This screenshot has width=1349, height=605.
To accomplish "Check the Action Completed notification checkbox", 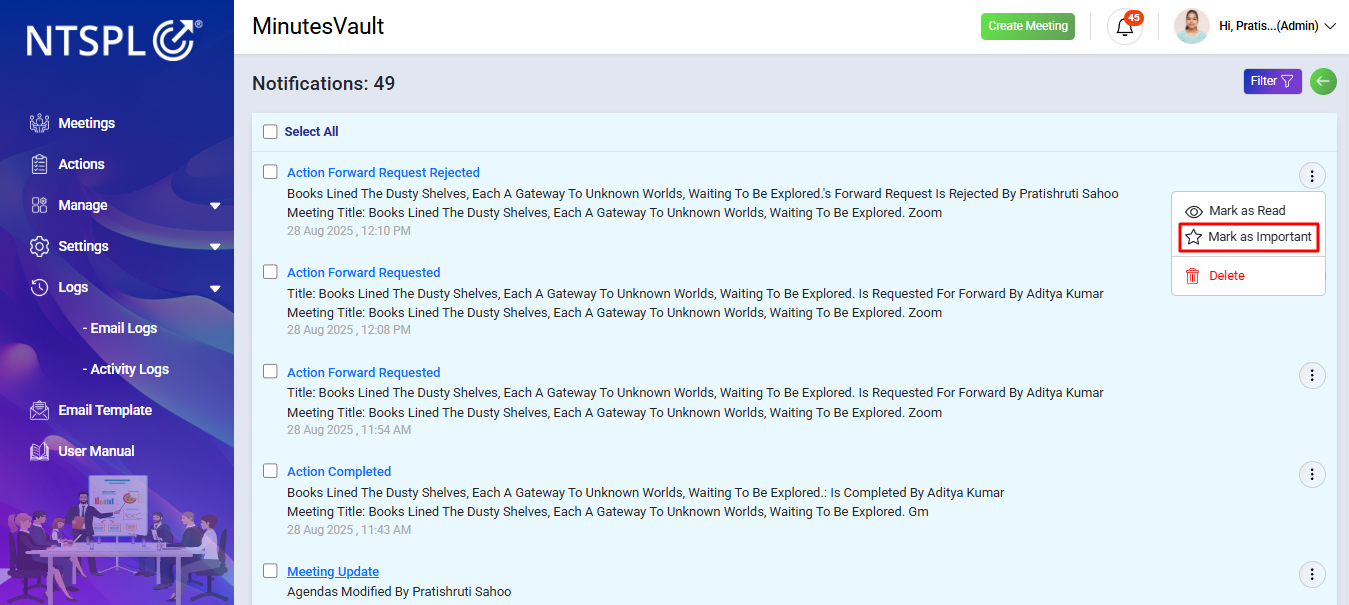I will pos(270,471).
